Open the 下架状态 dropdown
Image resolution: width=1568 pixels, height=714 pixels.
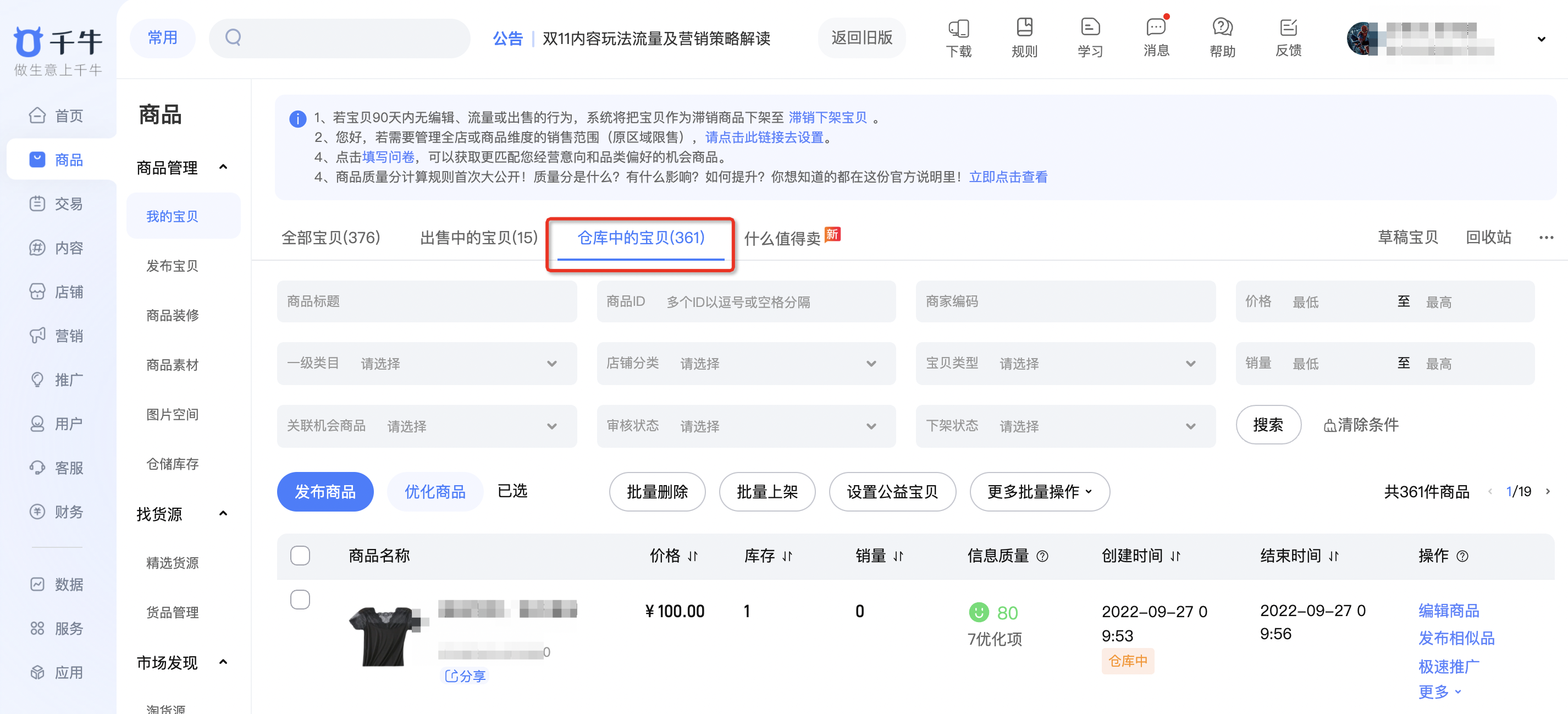(x=1066, y=426)
